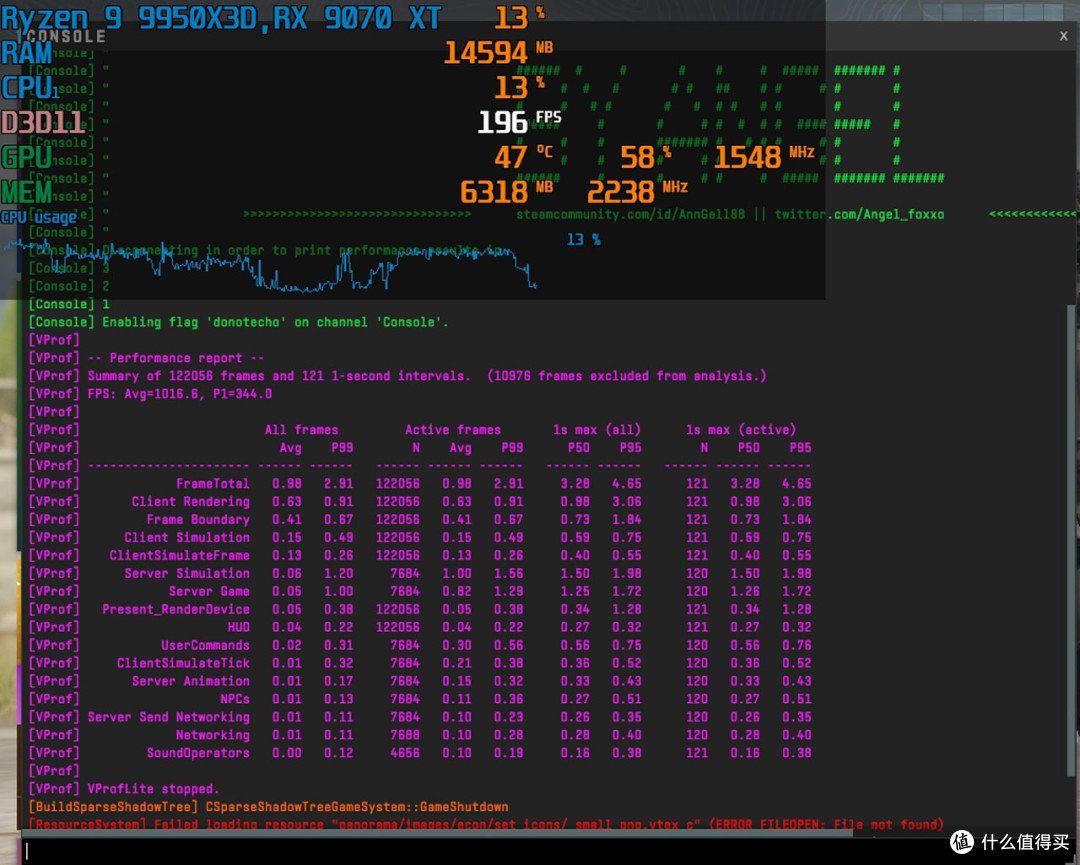This screenshot has height=865, width=1080.
Task: Click the 'Ryzen 9 9950X3D,RX 9070 XT' overlay title
Action: (x=221, y=17)
